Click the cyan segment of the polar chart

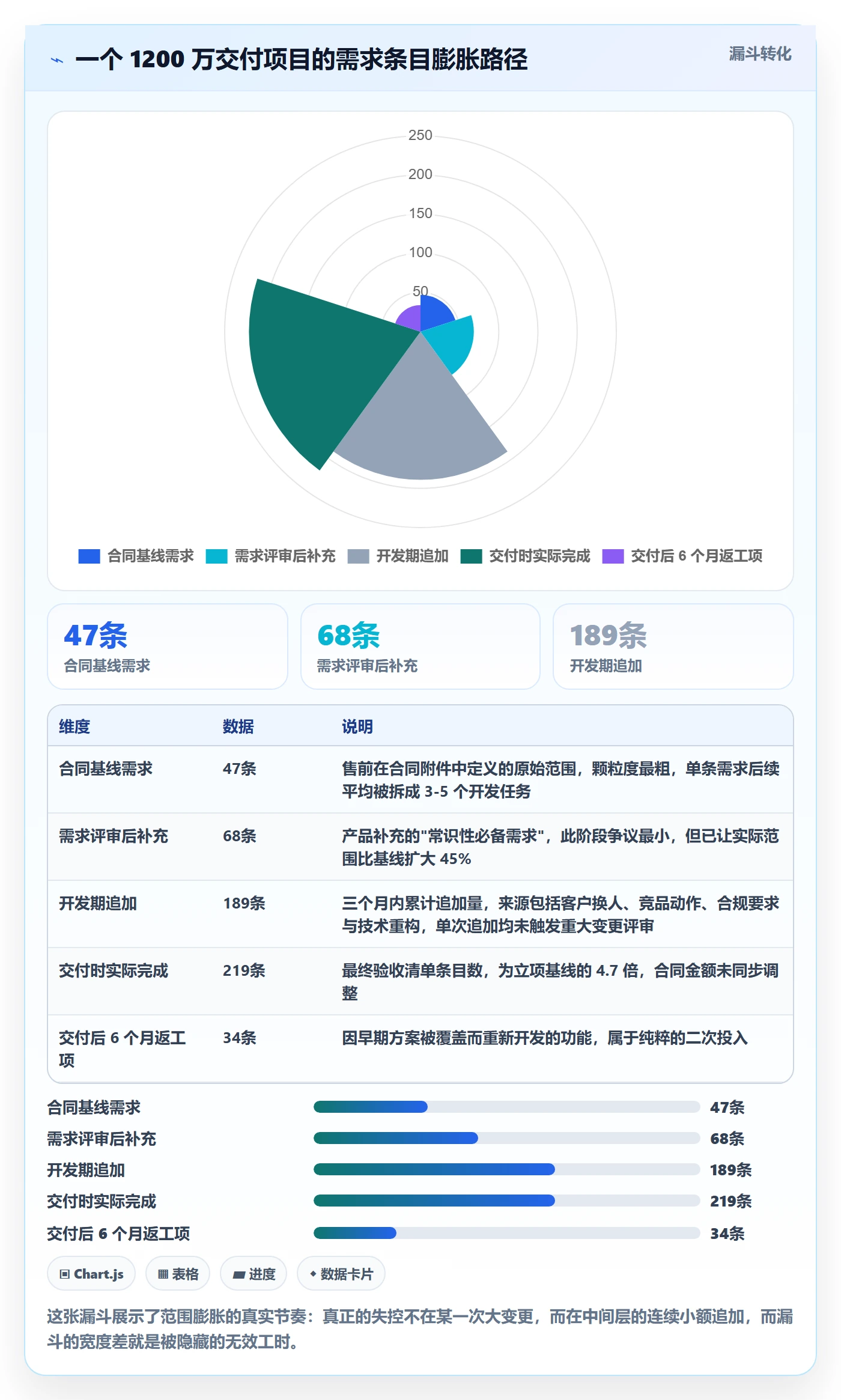[x=451, y=342]
